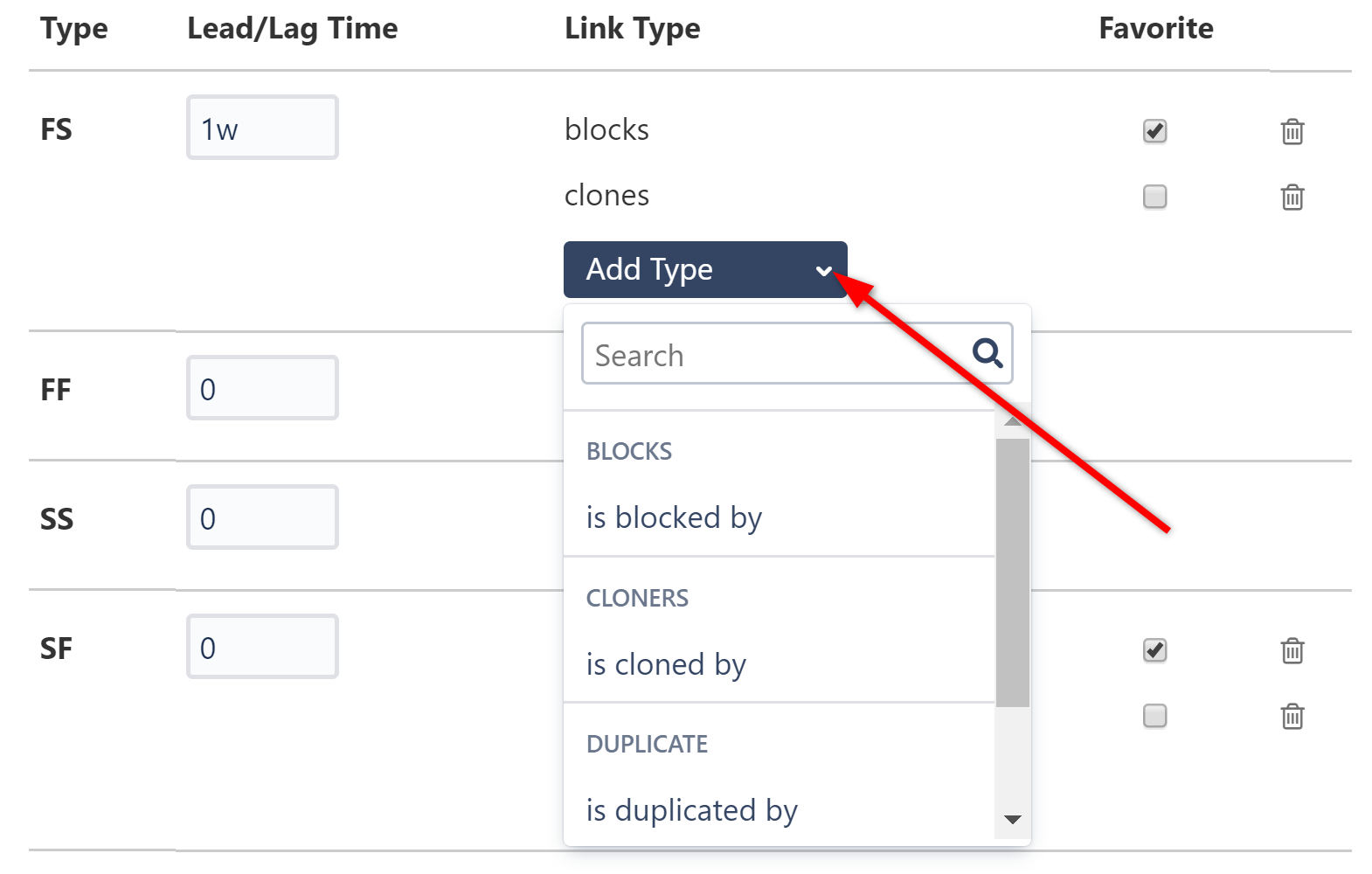This screenshot has width=1372, height=874.
Task: Expand the BLOCKS section heading
Action: point(628,451)
